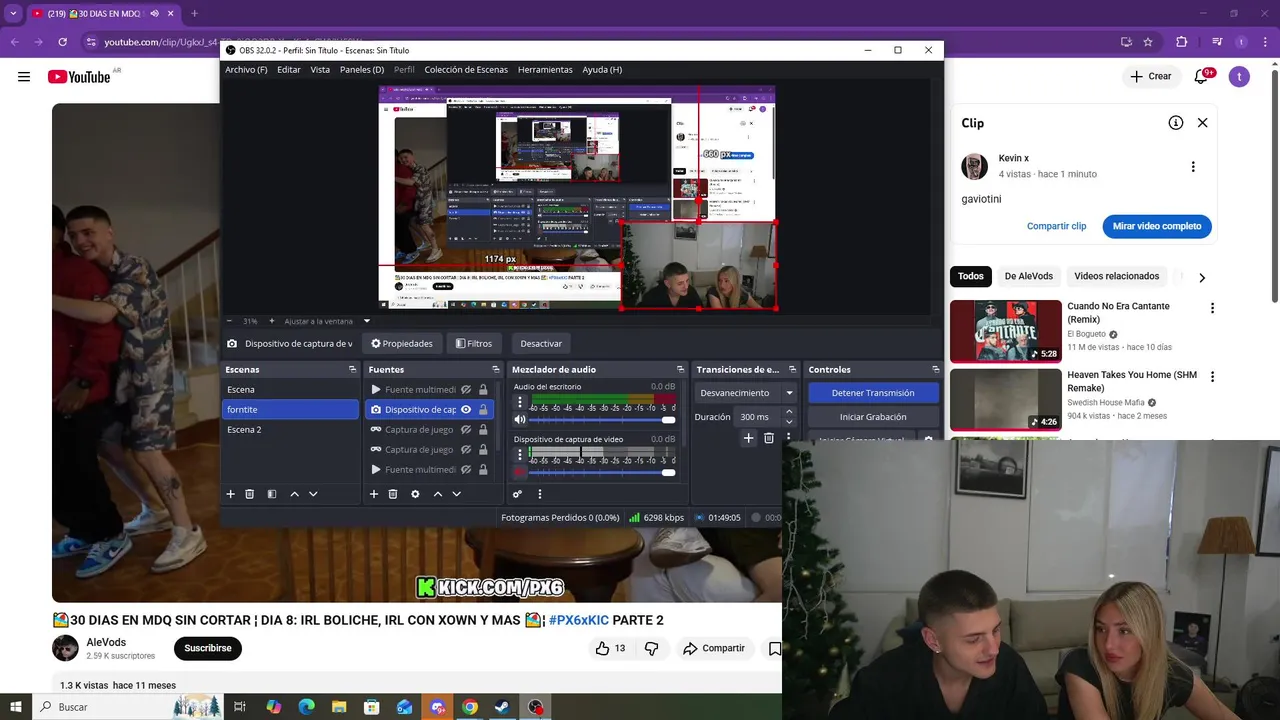
Task: Increase Duración with up arrow
Action: (x=789, y=412)
